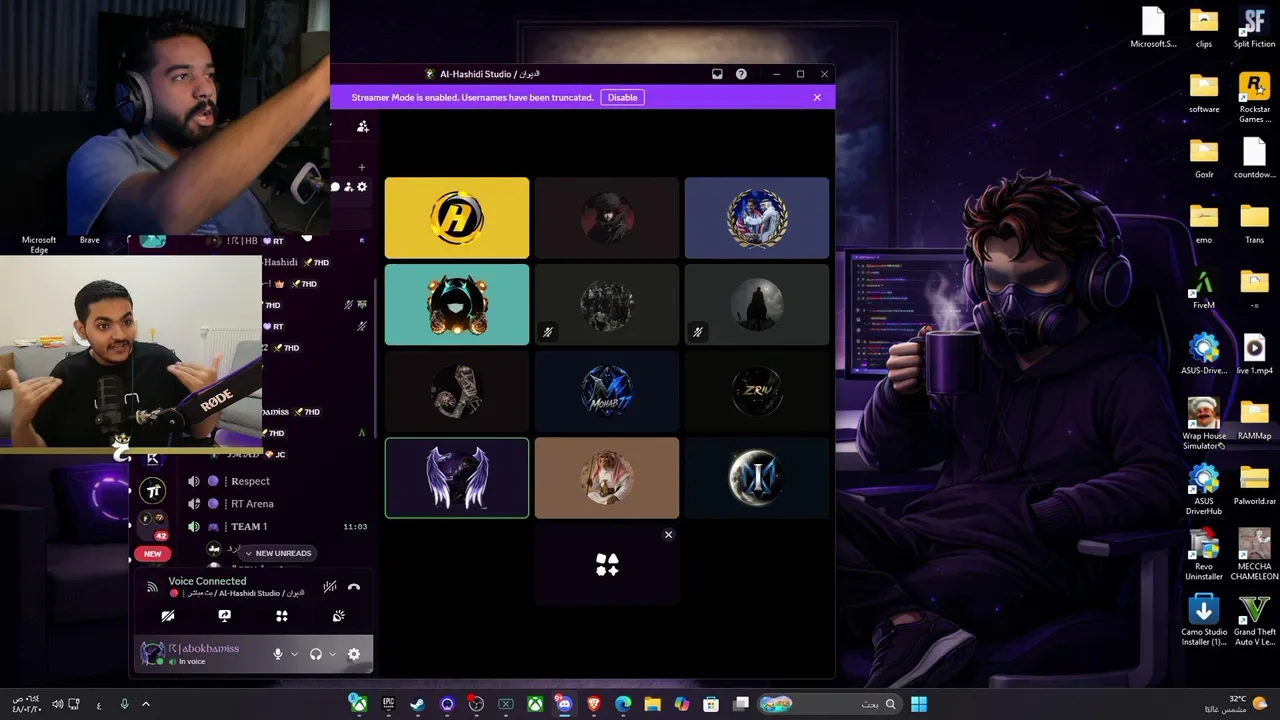This screenshot has height=720, width=1280.
Task: Open Microsoft Edge from the taskbar
Action: pos(623,704)
